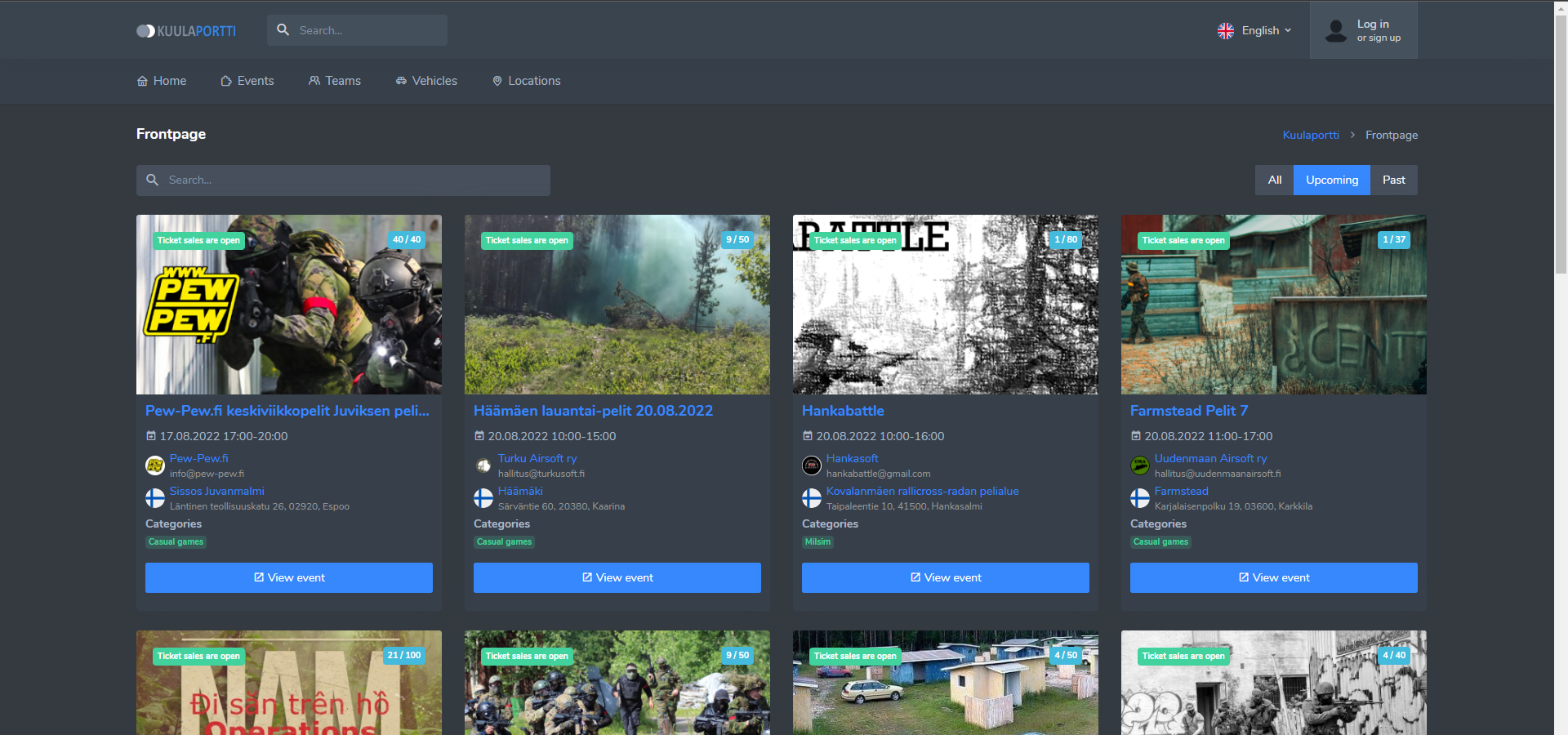Click the 40 / 40 ticket count badge
The width and height of the screenshot is (1568, 735).
pos(407,240)
